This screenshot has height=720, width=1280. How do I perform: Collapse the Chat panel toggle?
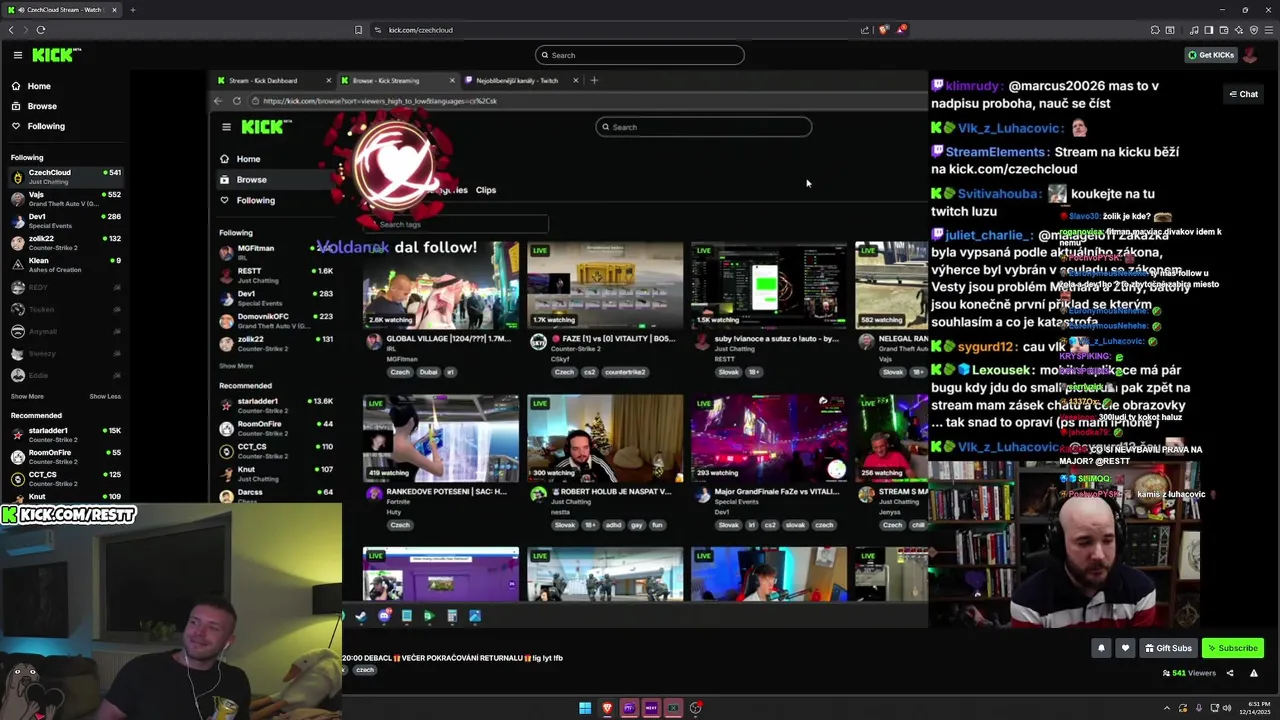click(1244, 94)
